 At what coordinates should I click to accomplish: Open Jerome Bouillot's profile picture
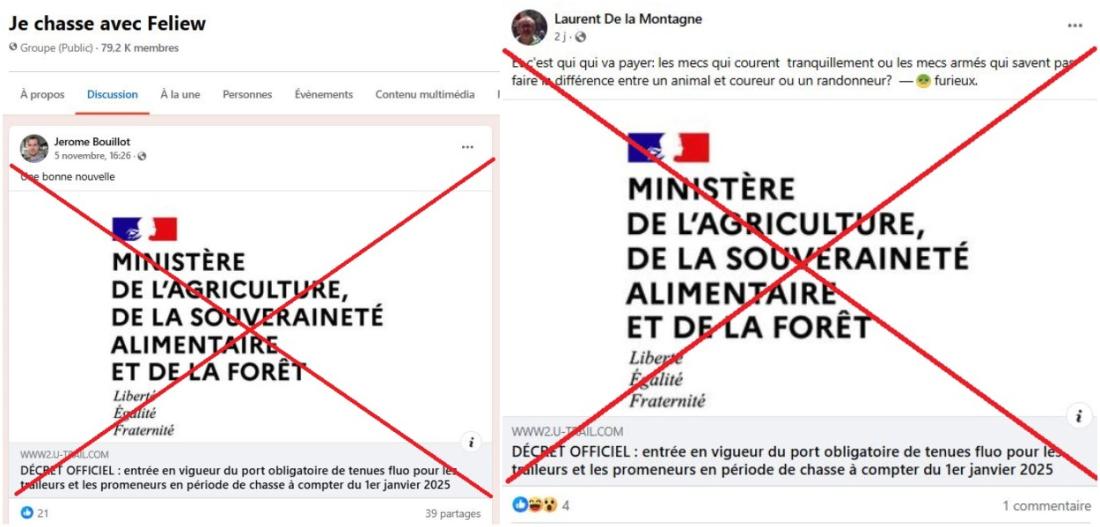pyautogui.click(x=34, y=148)
